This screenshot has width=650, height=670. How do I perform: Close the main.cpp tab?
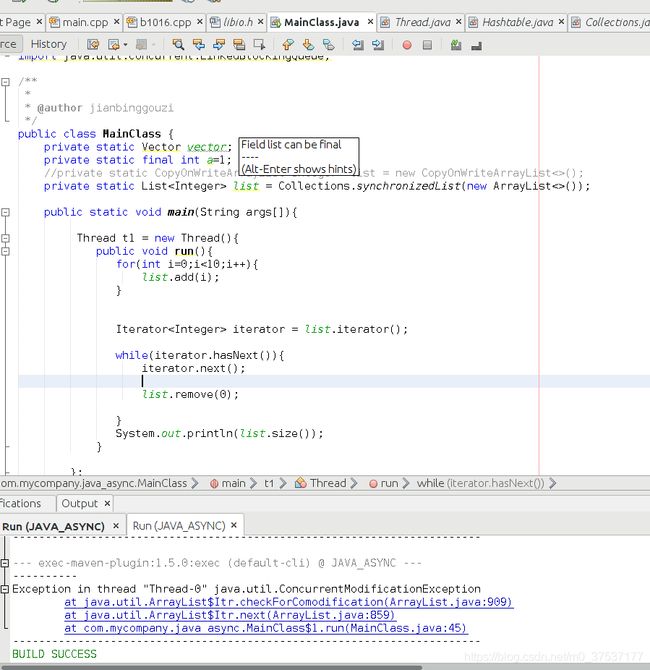click(116, 21)
